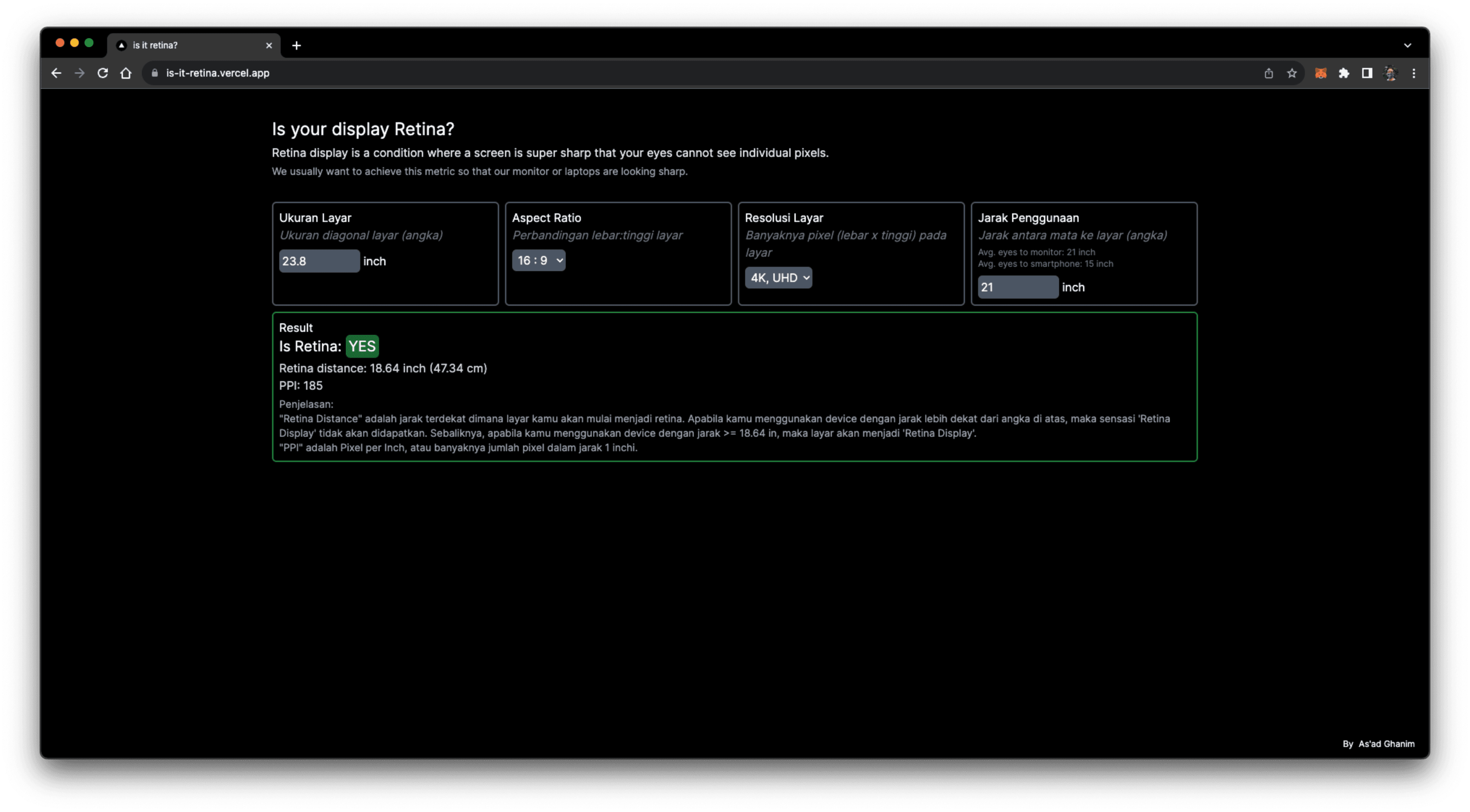View site info via the lock icon
Image resolution: width=1470 pixels, height=812 pixels.
click(x=155, y=73)
